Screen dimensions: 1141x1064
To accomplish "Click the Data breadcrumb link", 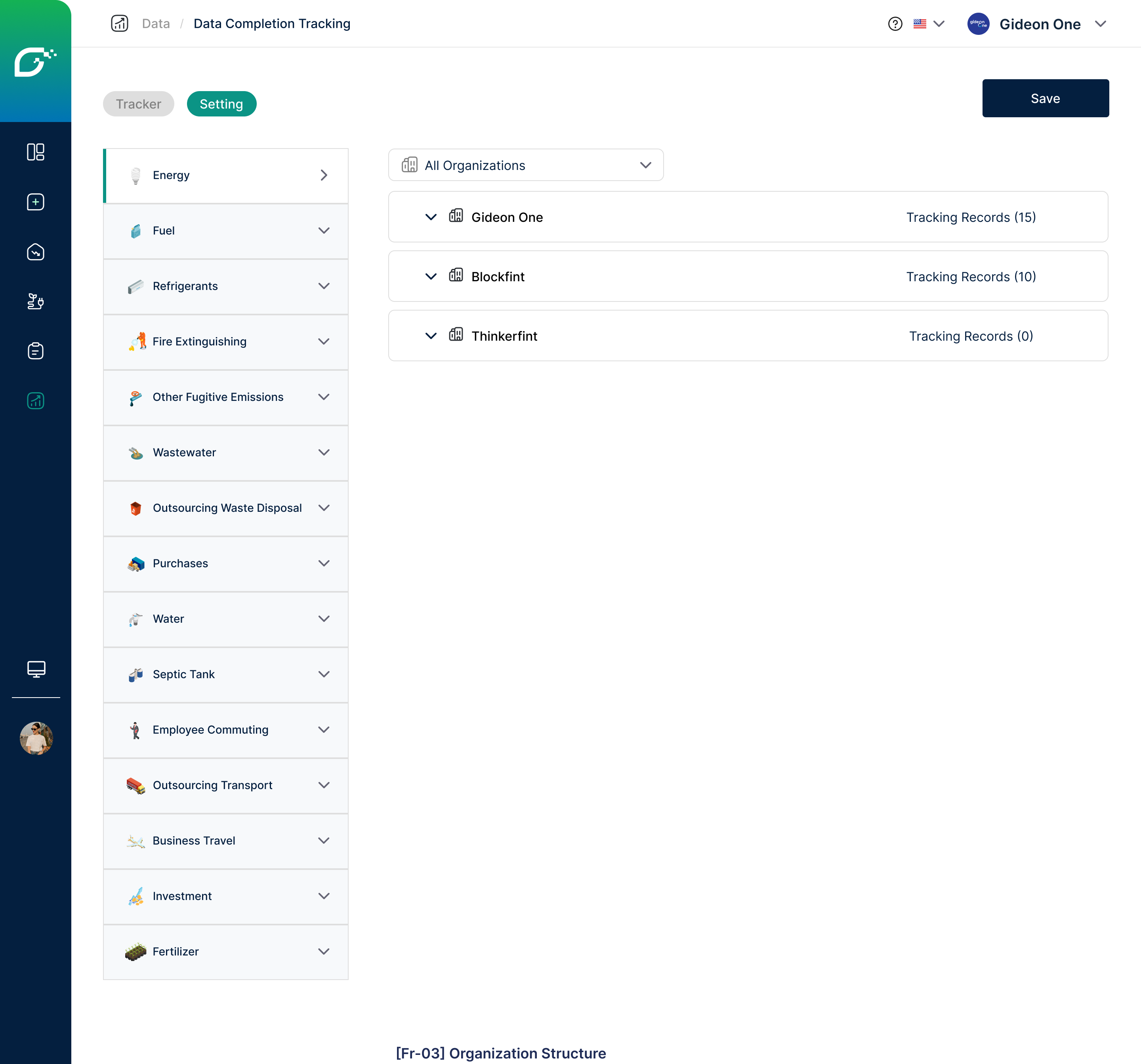I will click(156, 23).
